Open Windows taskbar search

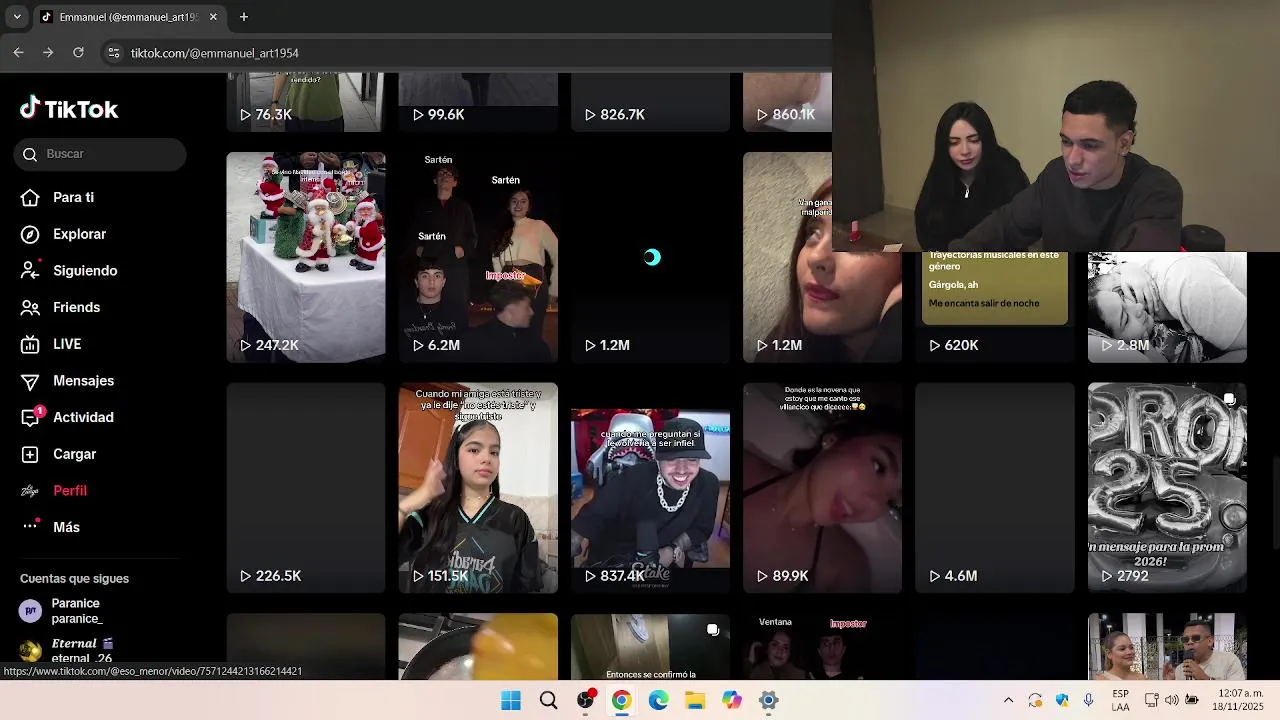(x=548, y=700)
